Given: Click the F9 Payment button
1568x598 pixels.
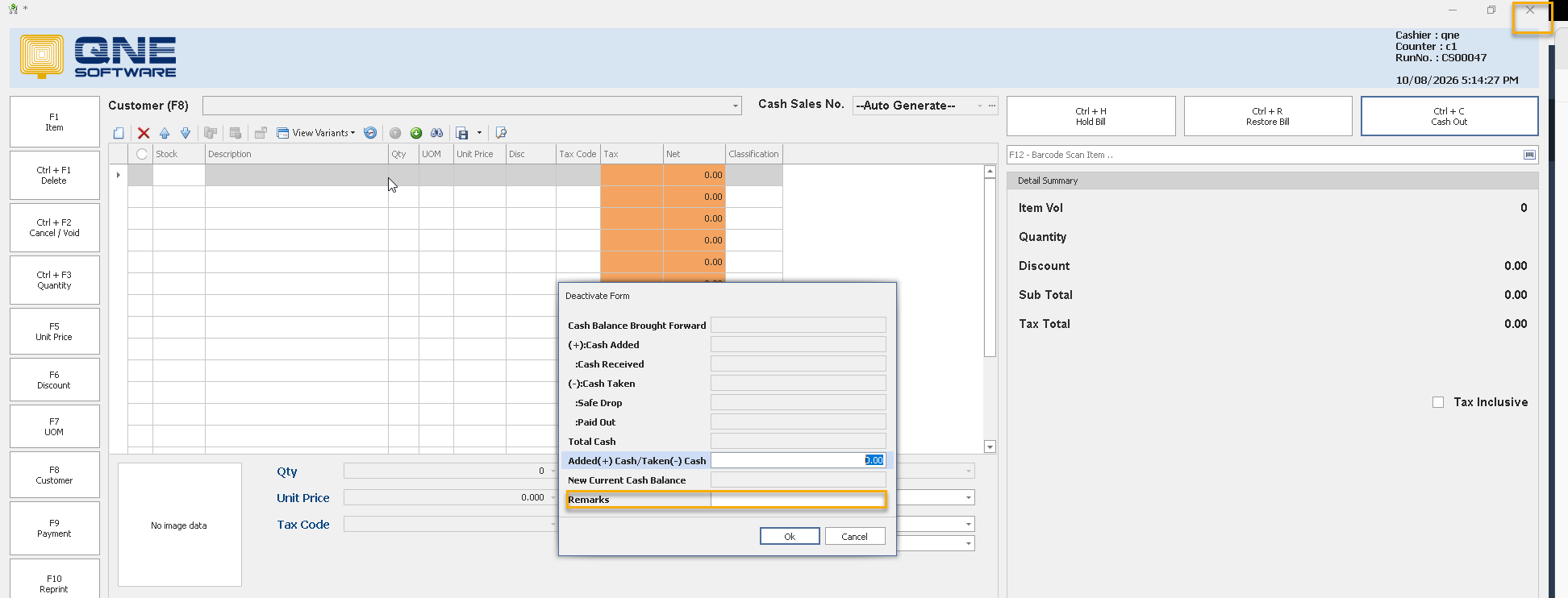Looking at the screenshot, I should 55,528.
